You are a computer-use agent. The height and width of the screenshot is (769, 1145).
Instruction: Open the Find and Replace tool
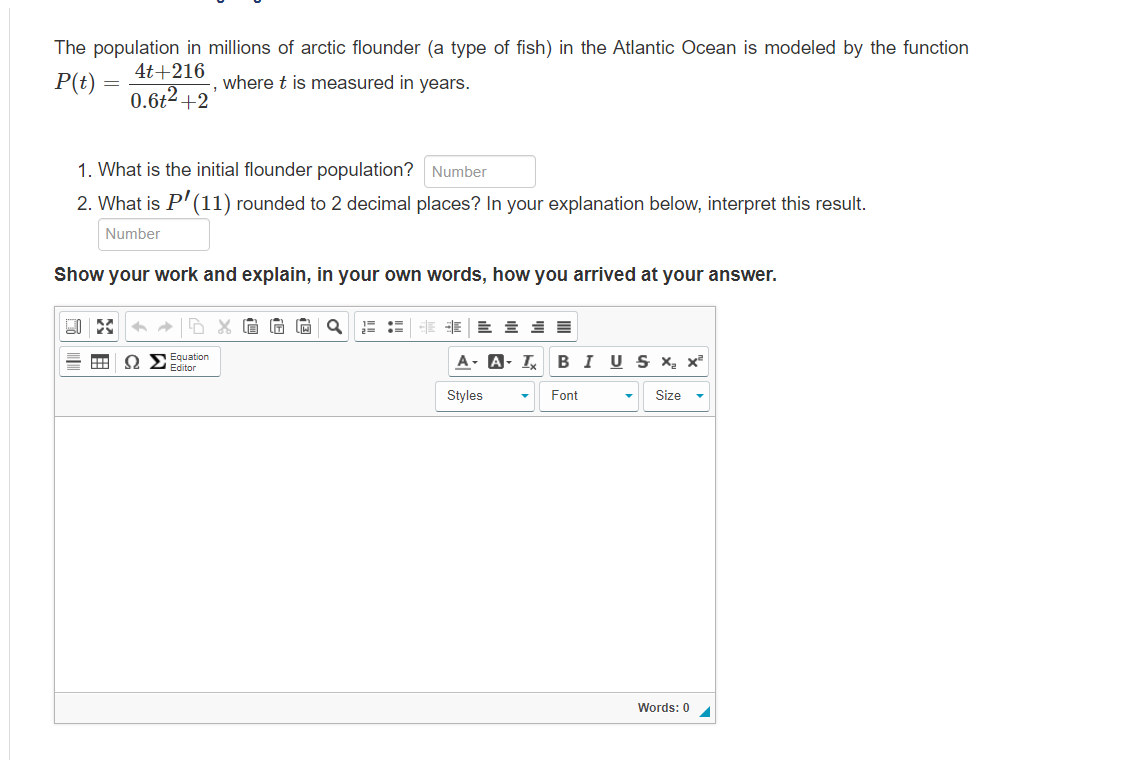coord(336,327)
